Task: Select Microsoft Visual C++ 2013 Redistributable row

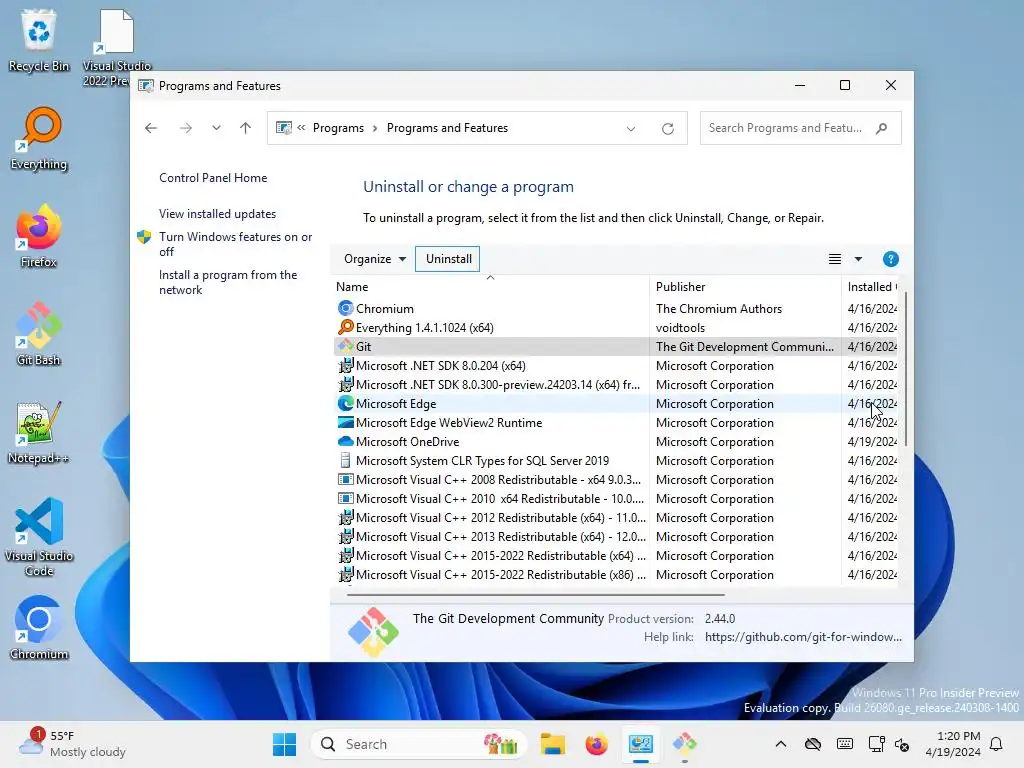Action: tap(616, 536)
